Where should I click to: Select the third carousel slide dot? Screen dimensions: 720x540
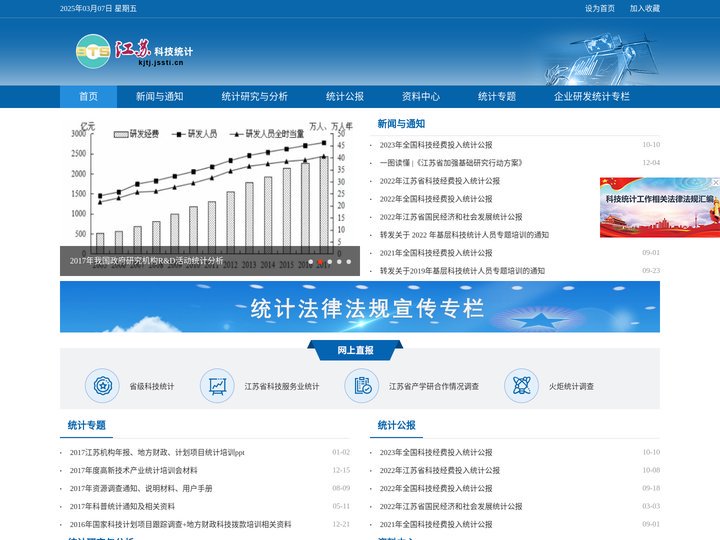[330, 262]
